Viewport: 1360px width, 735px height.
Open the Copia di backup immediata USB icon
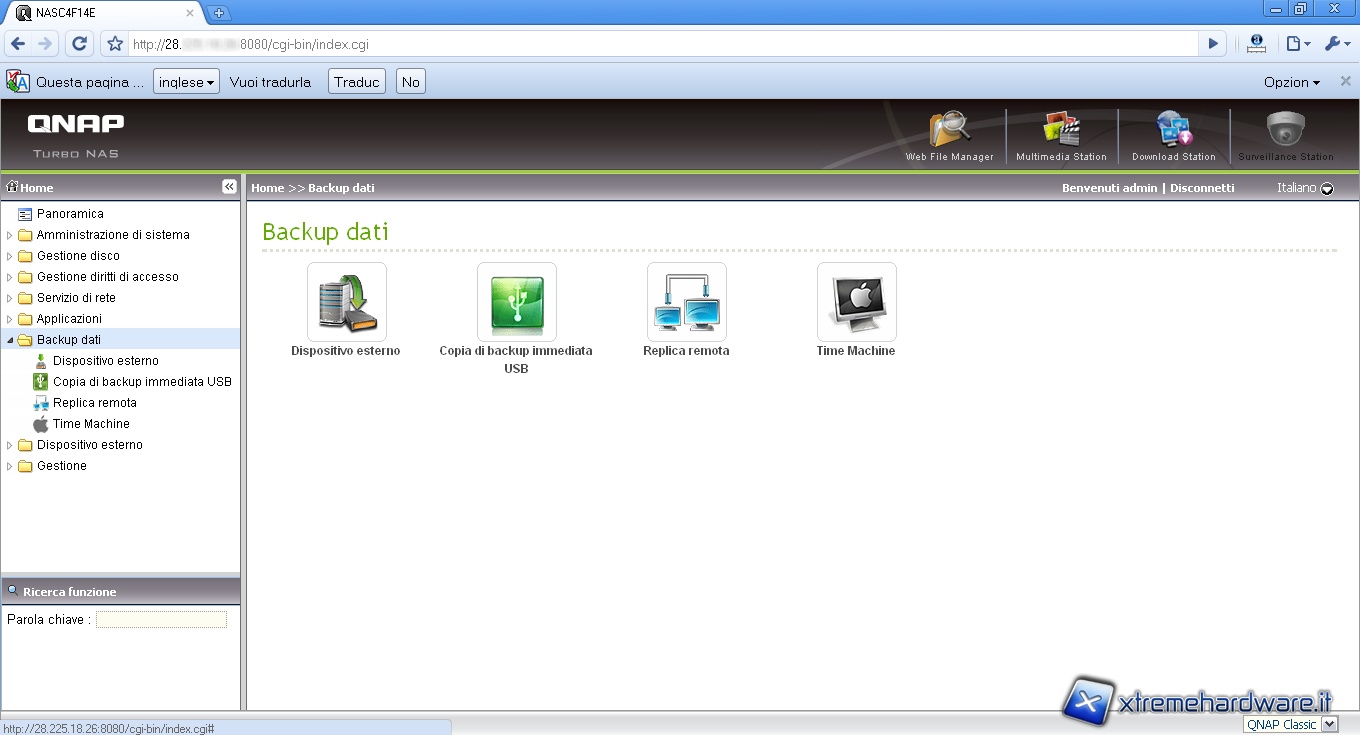pos(516,302)
